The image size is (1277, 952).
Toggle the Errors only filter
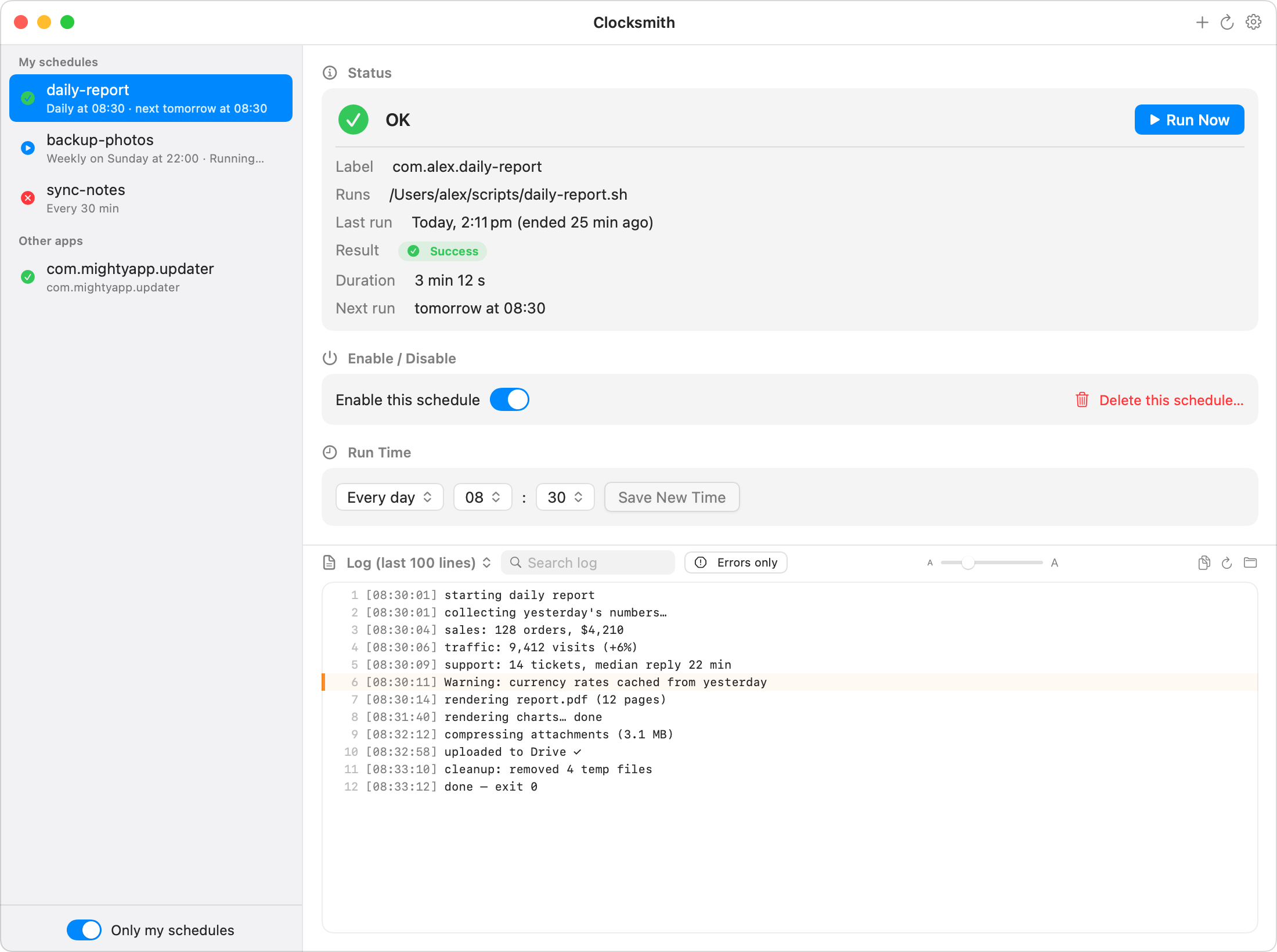pyautogui.click(x=735, y=562)
